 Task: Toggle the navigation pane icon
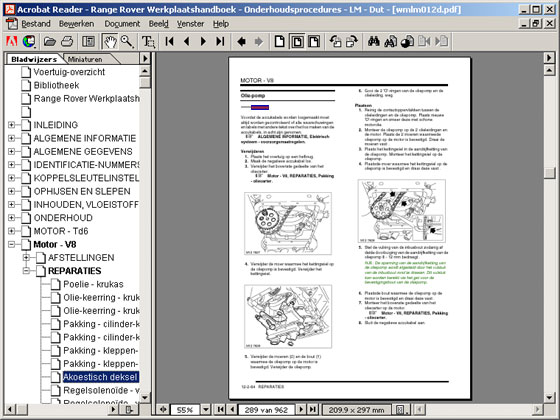click(88, 41)
